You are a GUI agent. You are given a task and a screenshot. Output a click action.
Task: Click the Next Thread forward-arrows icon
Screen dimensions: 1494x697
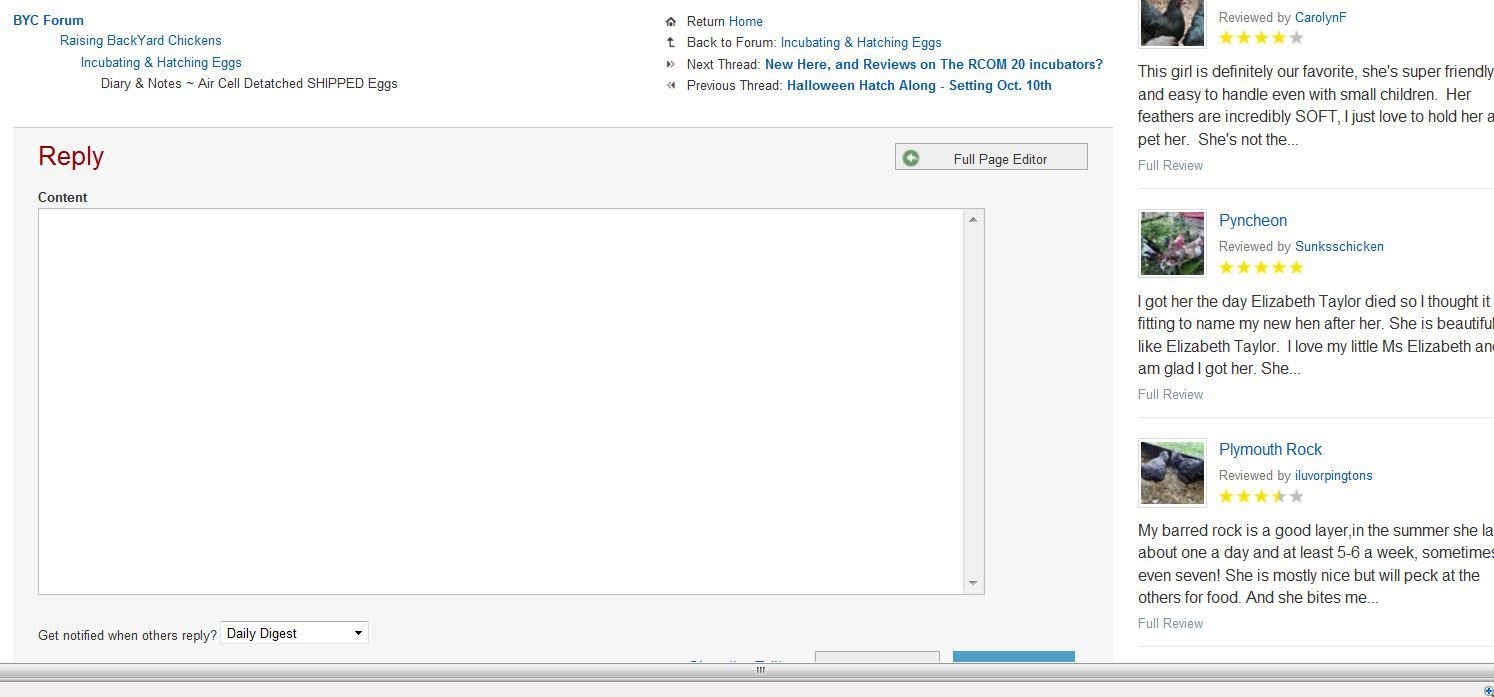[671, 64]
